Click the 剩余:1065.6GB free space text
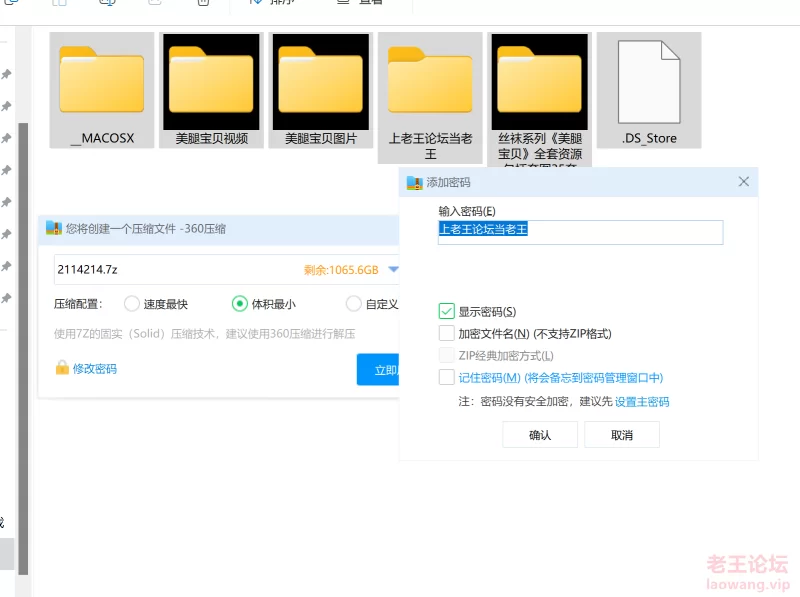The image size is (800, 597). coord(341,270)
